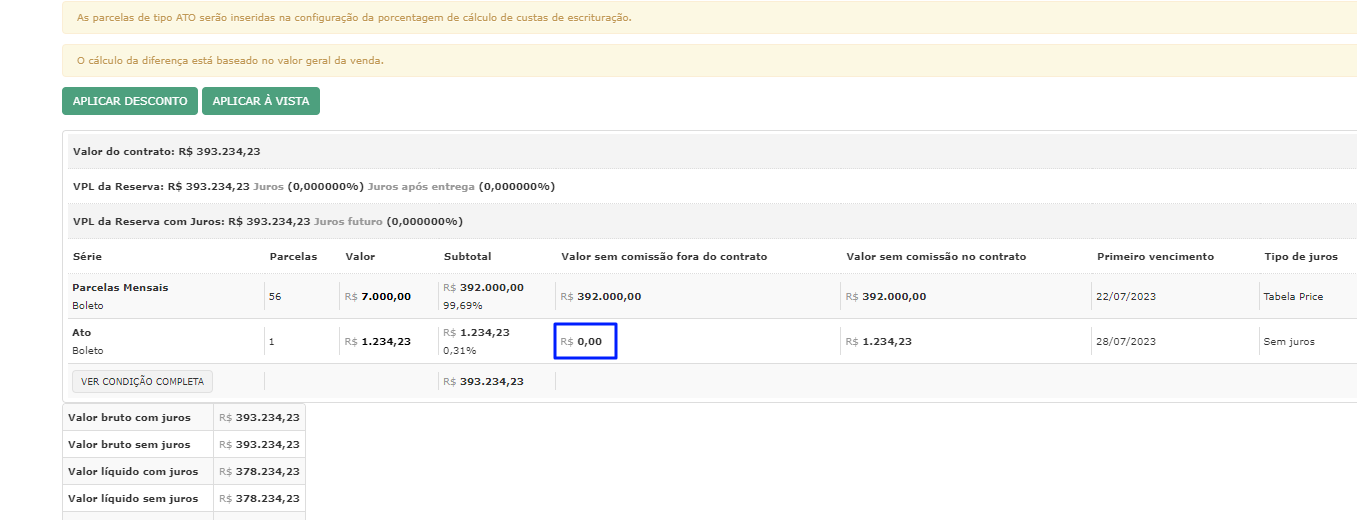Click the APLICAR À VISTA button

click(261, 101)
